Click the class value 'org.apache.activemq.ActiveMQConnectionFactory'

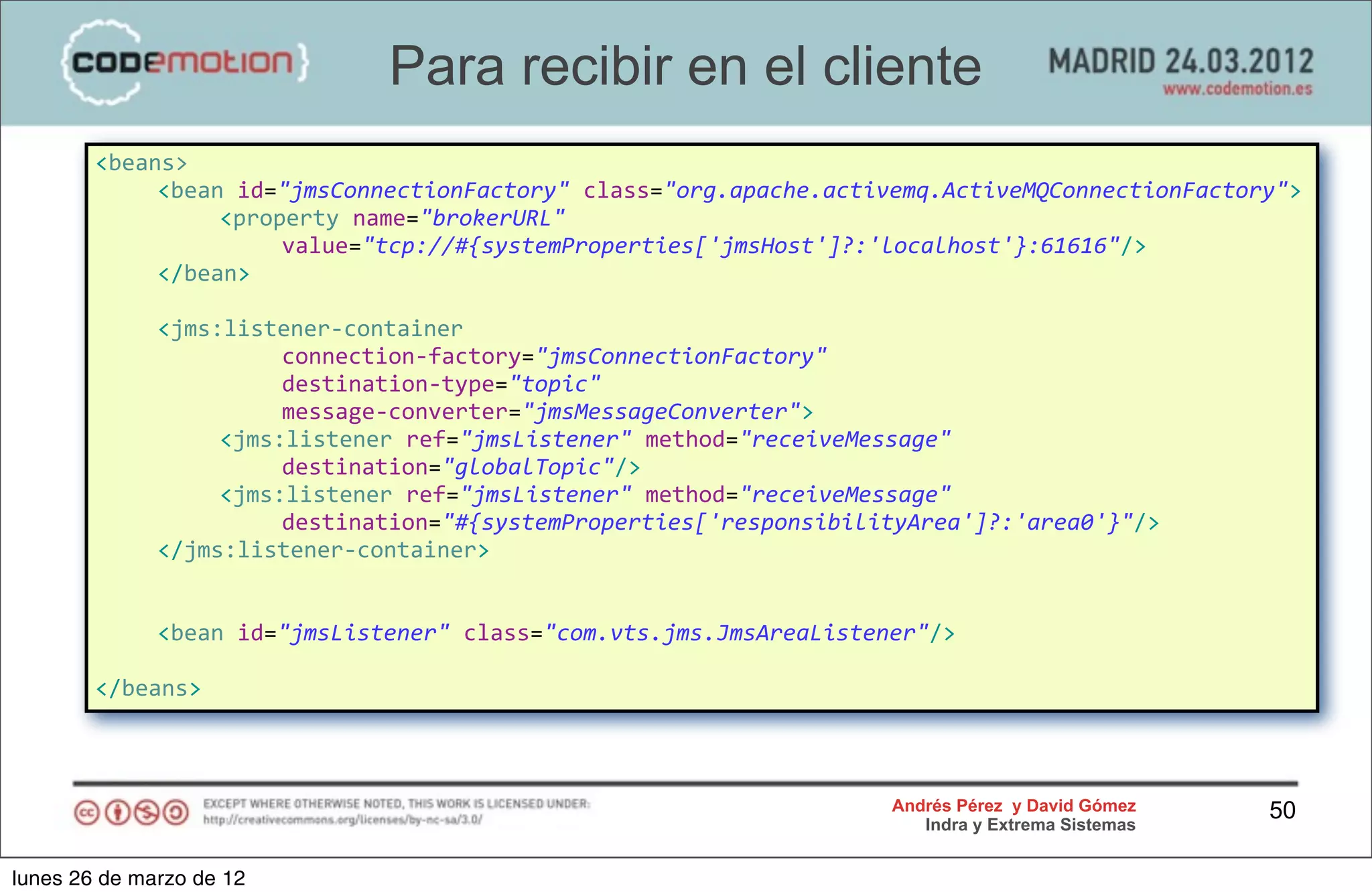975,192
